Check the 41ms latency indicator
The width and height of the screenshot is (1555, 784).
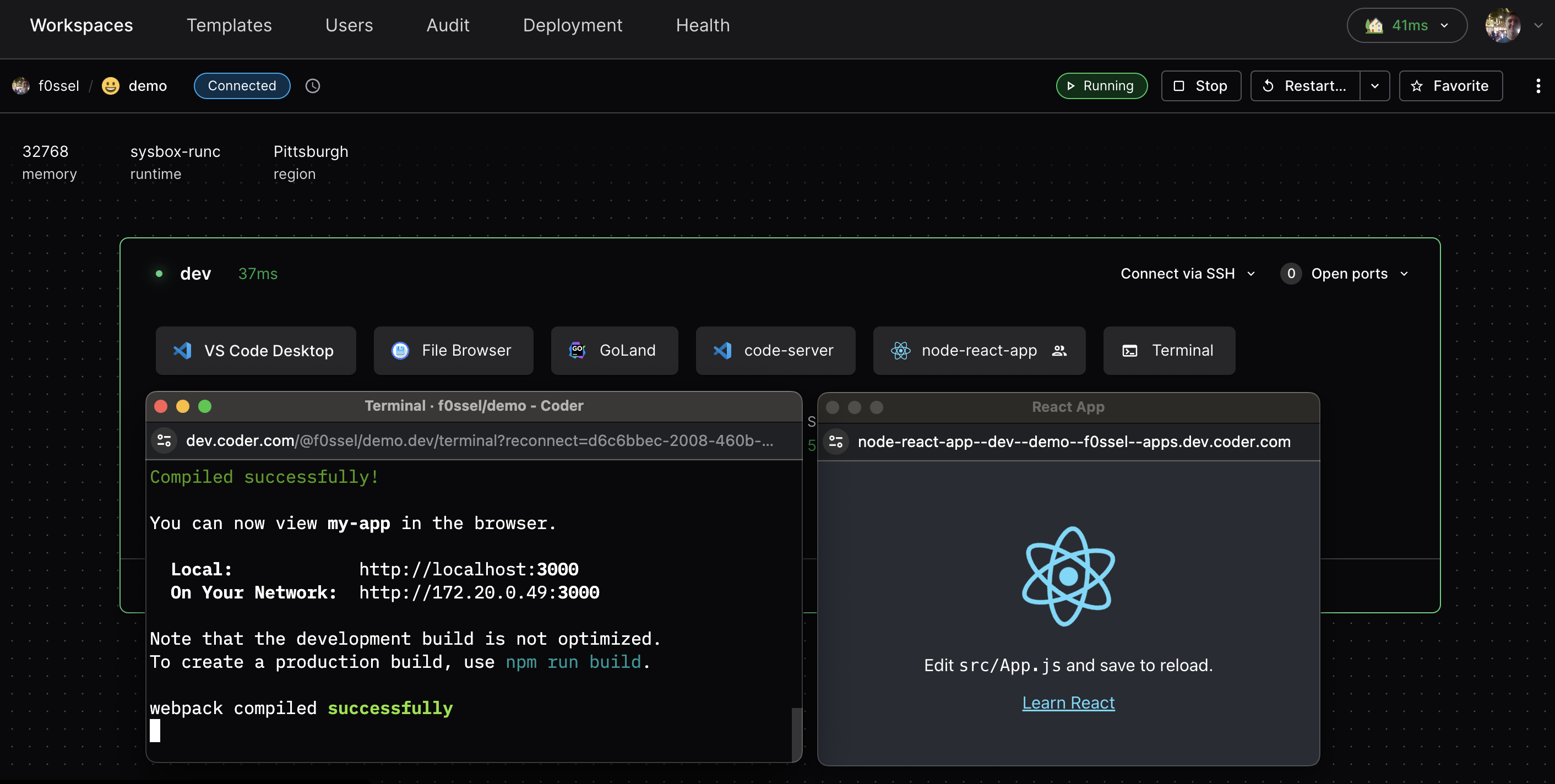click(x=1406, y=25)
